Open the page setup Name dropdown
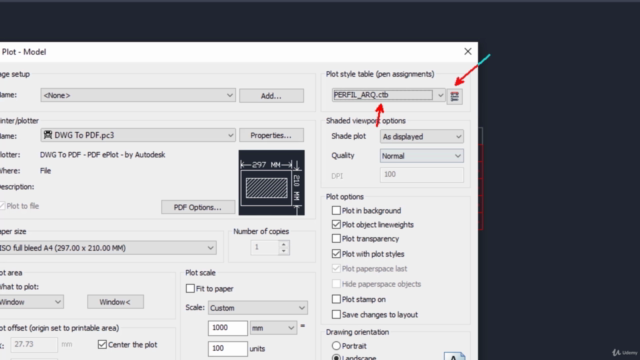Image resolution: width=640 pixels, height=360 pixels. pyautogui.click(x=138, y=95)
